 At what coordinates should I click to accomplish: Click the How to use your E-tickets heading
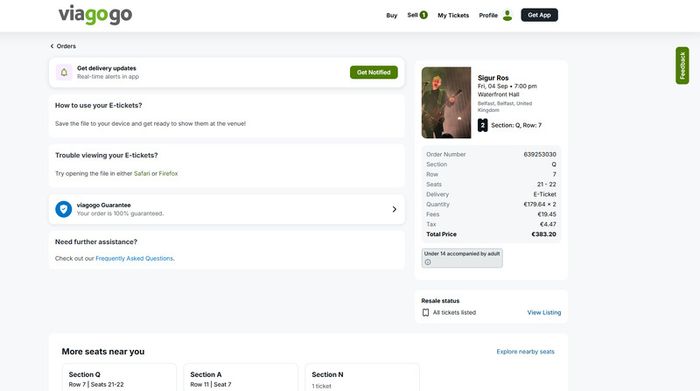pyautogui.click(x=99, y=105)
